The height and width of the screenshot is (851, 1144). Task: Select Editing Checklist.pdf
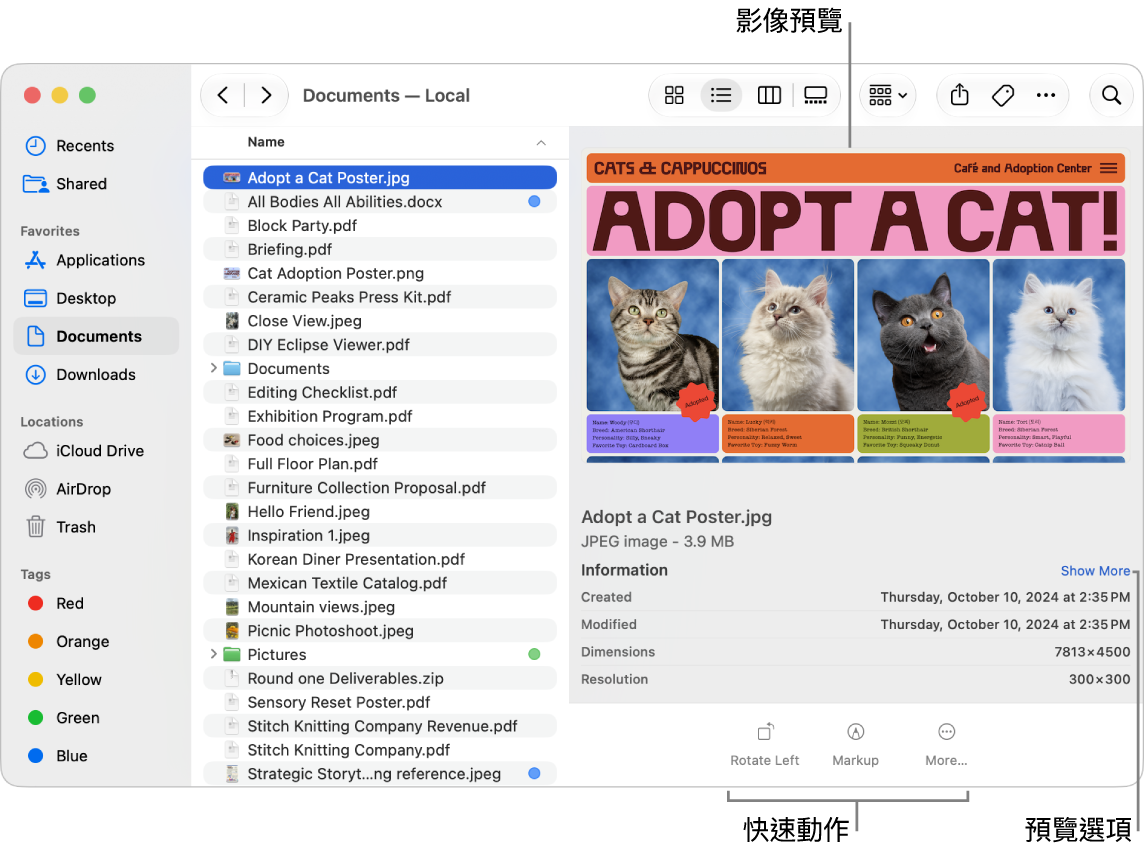coord(379,392)
